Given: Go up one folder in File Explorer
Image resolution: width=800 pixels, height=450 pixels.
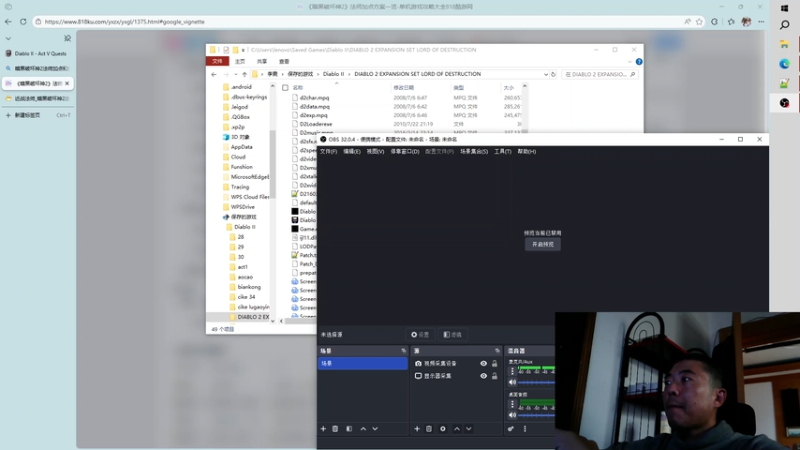Looking at the screenshot, I should coord(244,74).
